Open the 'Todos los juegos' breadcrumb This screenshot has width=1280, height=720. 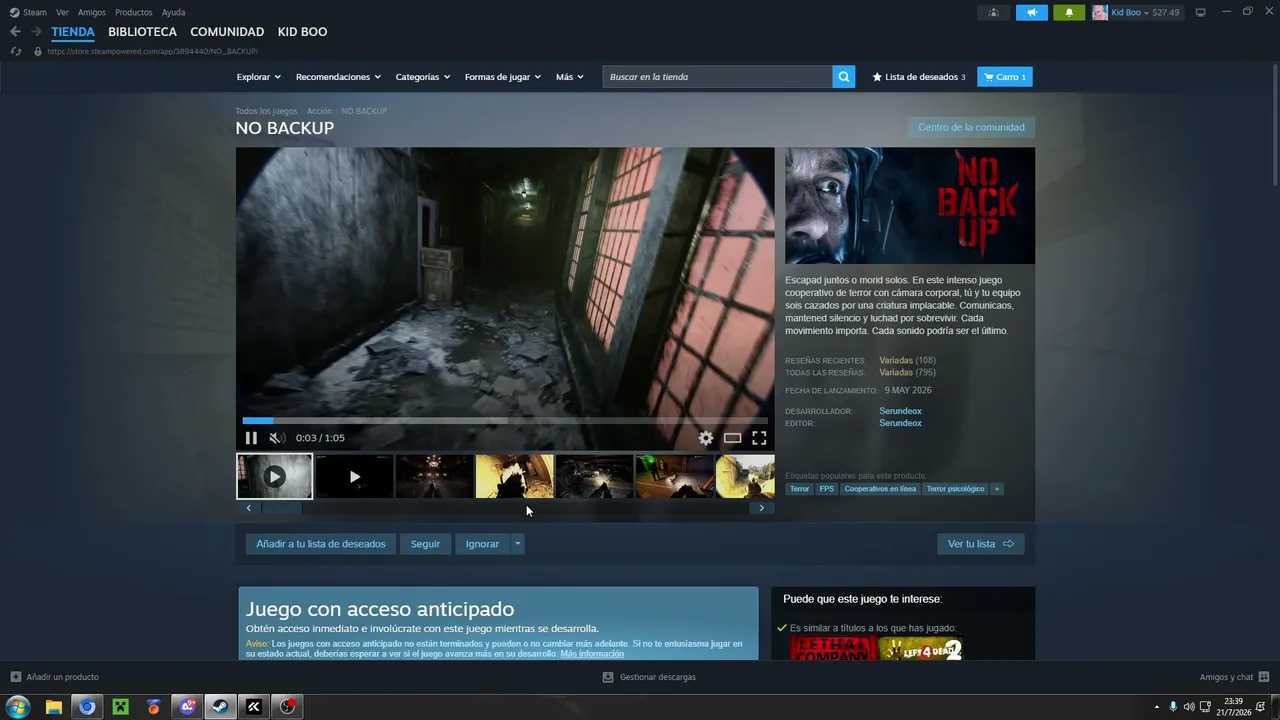pyautogui.click(x=266, y=111)
